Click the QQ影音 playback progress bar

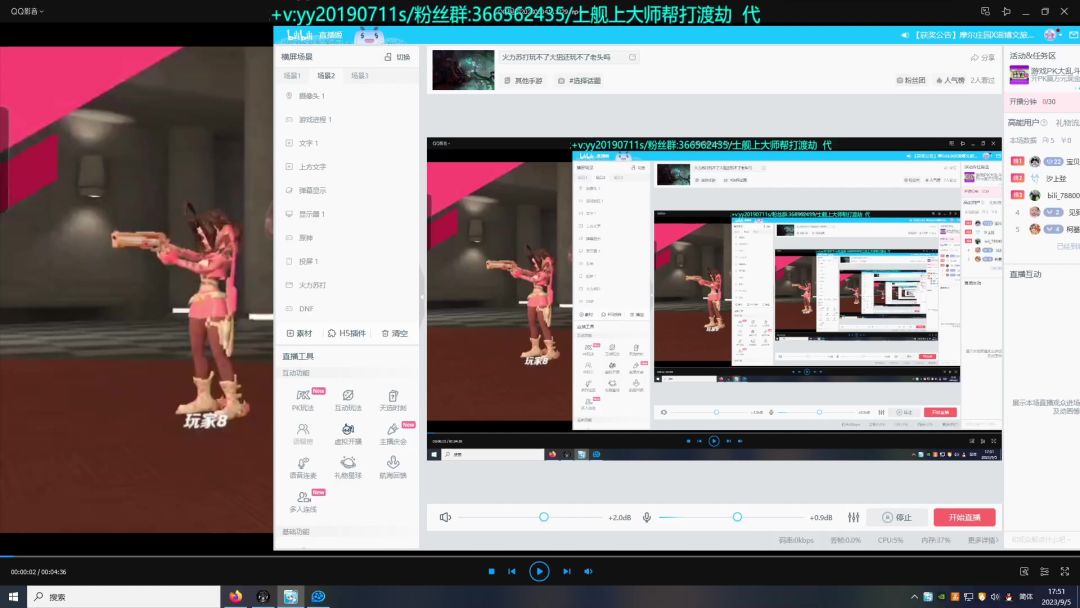point(540,555)
